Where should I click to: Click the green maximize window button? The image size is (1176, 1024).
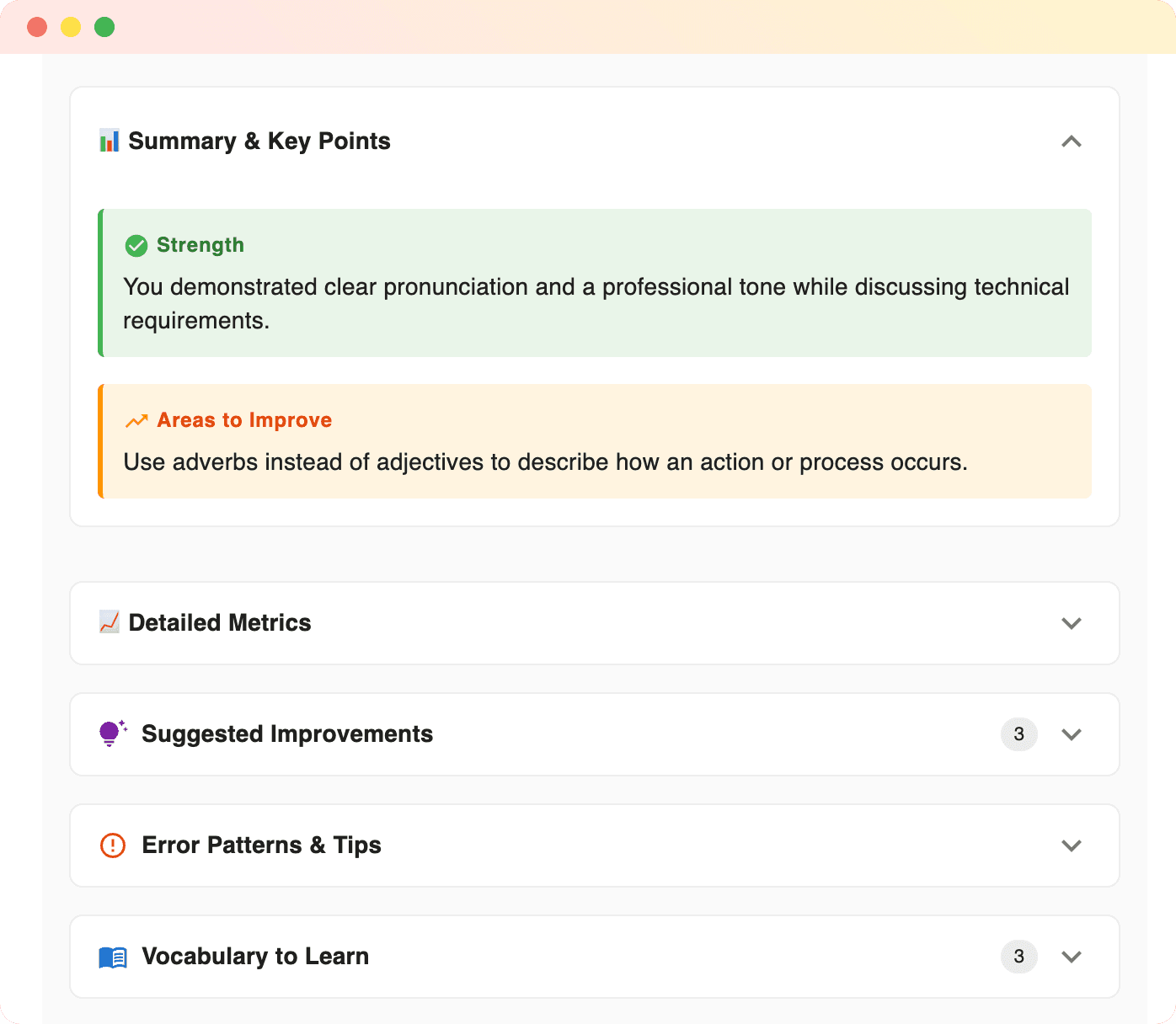[x=104, y=27]
